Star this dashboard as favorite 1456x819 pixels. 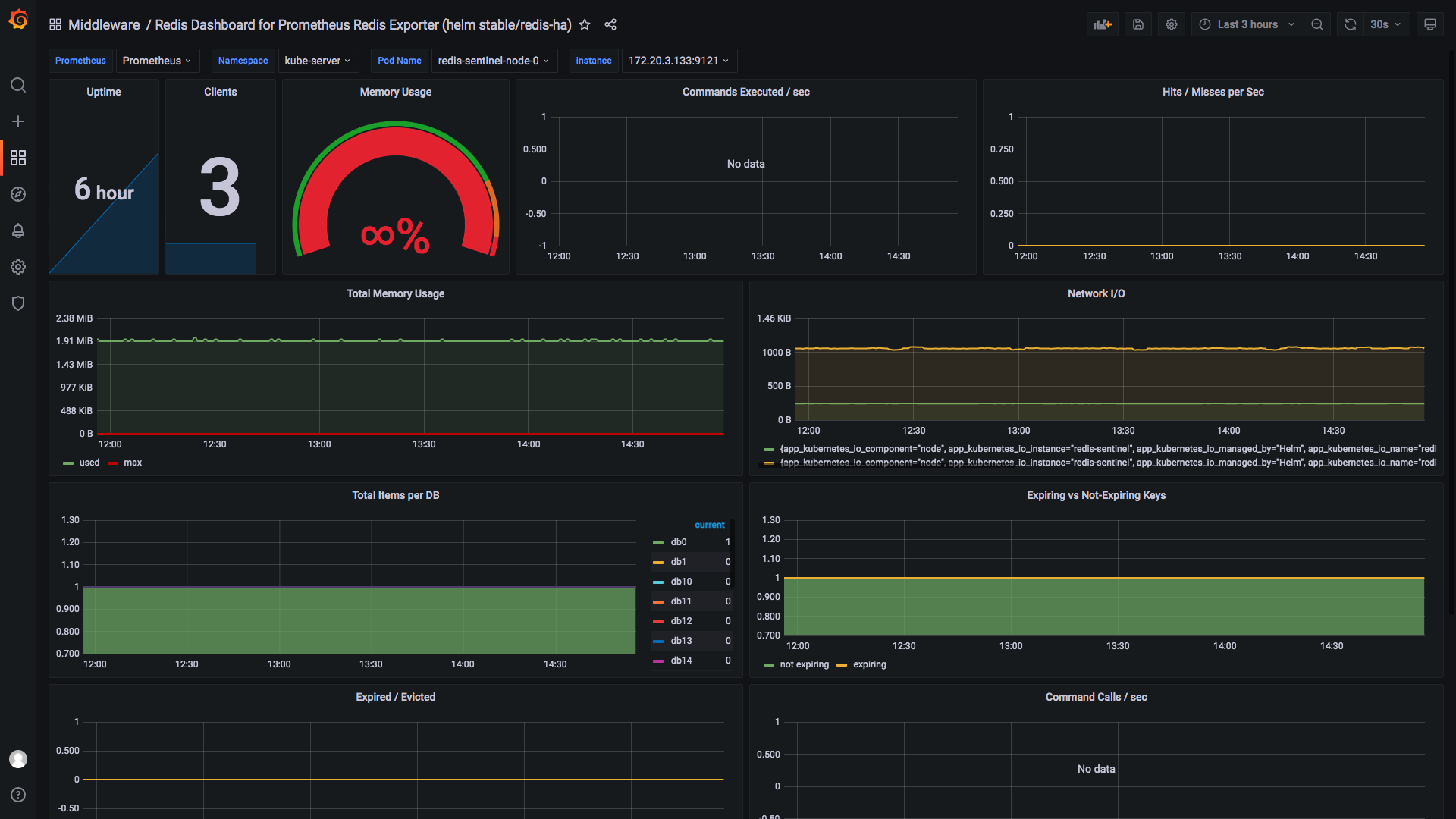(x=585, y=24)
